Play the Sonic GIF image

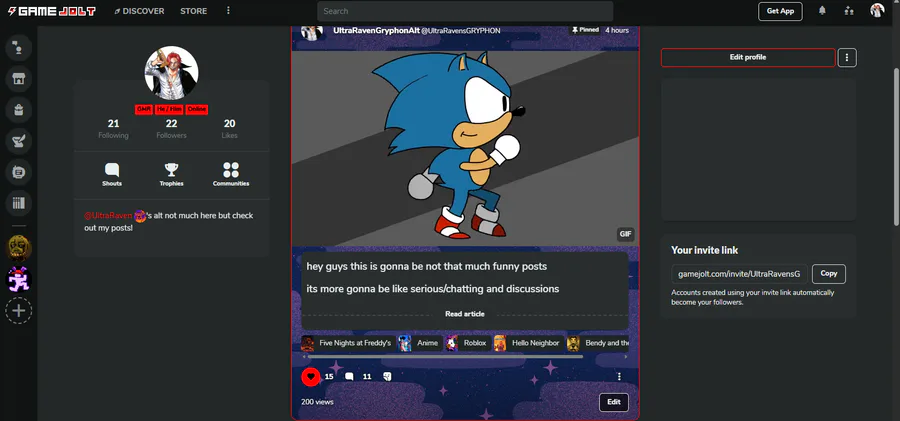465,148
